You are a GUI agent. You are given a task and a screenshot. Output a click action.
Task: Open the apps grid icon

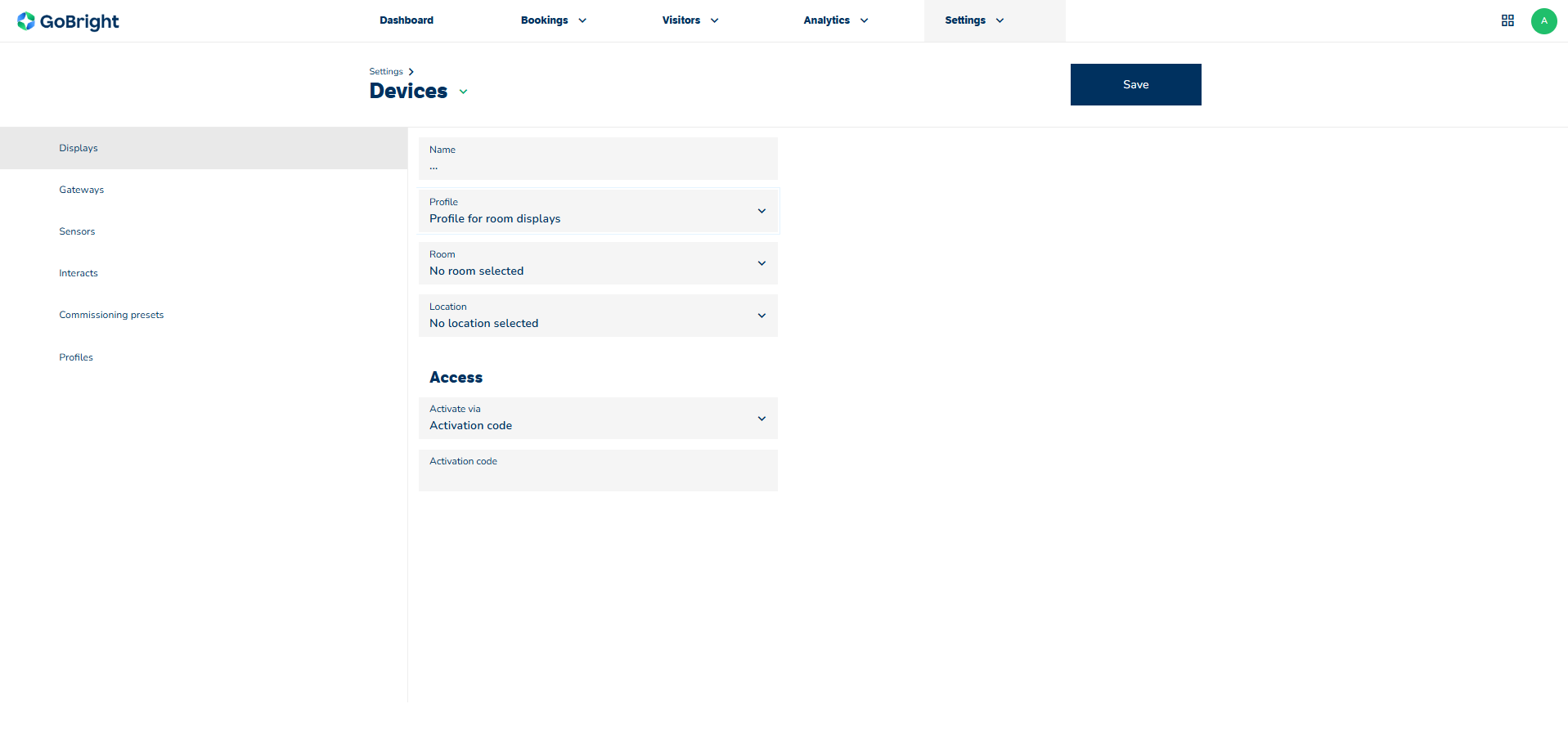[x=1507, y=20]
